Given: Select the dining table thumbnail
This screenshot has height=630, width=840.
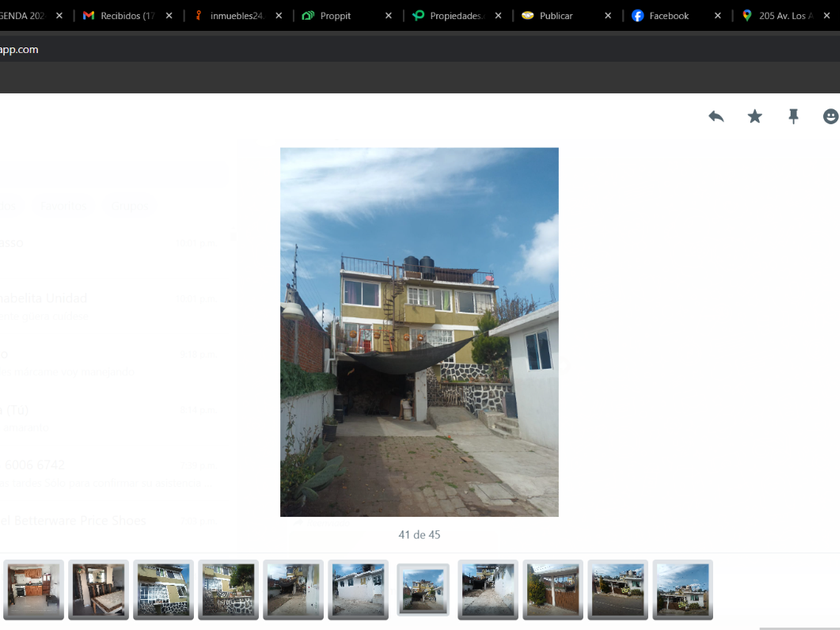Looking at the screenshot, I should [99, 589].
